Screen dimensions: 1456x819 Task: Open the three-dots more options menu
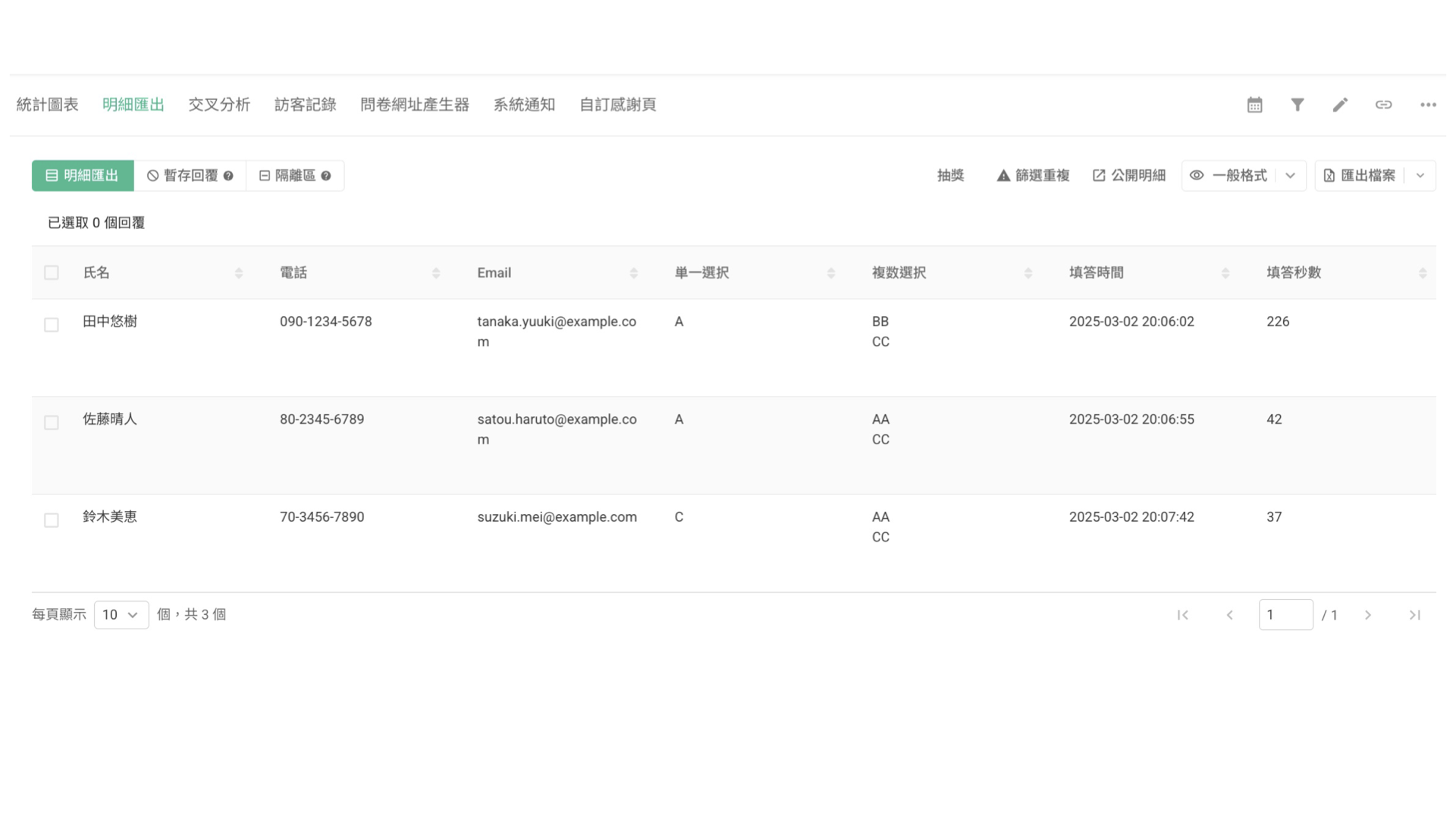tap(1428, 105)
